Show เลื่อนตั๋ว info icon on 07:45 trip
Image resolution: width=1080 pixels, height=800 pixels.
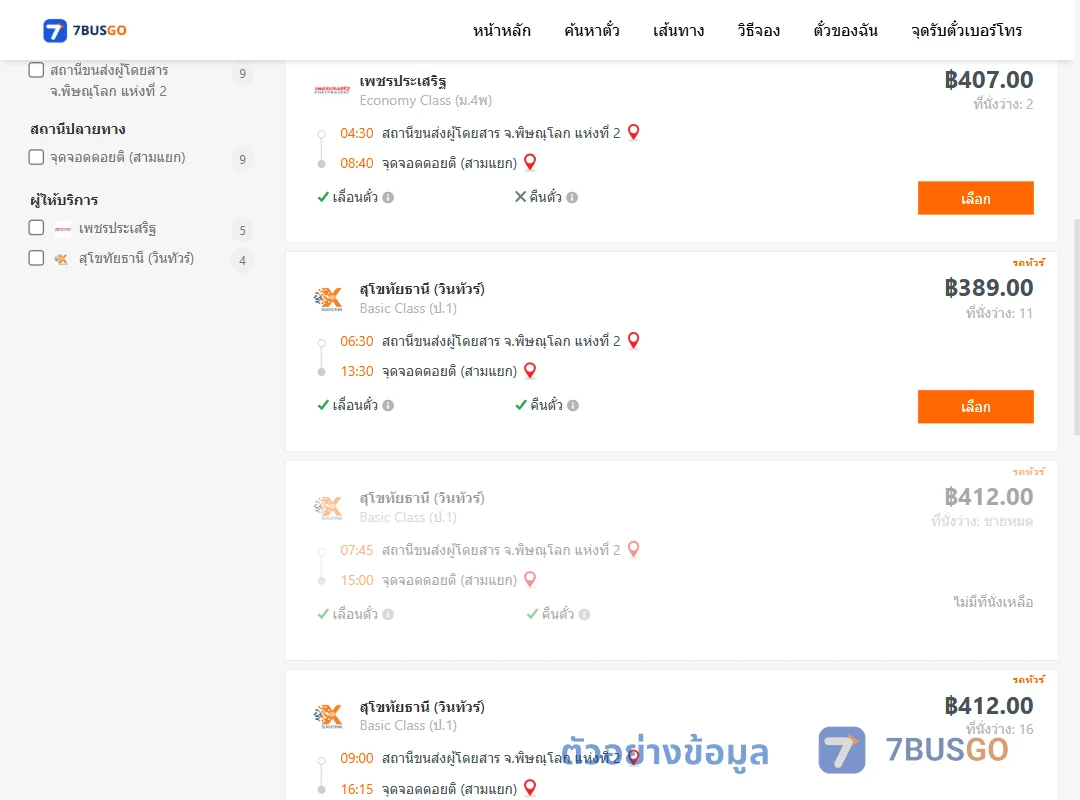coord(388,615)
